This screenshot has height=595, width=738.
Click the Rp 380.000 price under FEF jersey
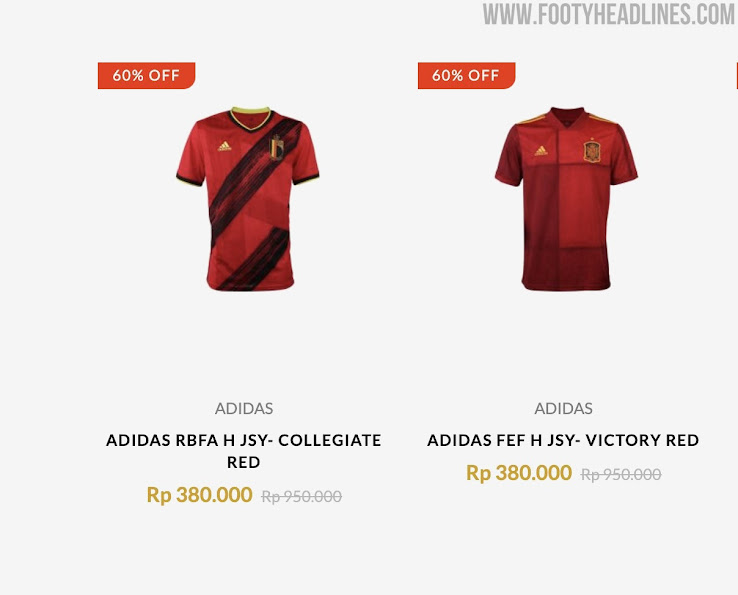[x=519, y=473]
